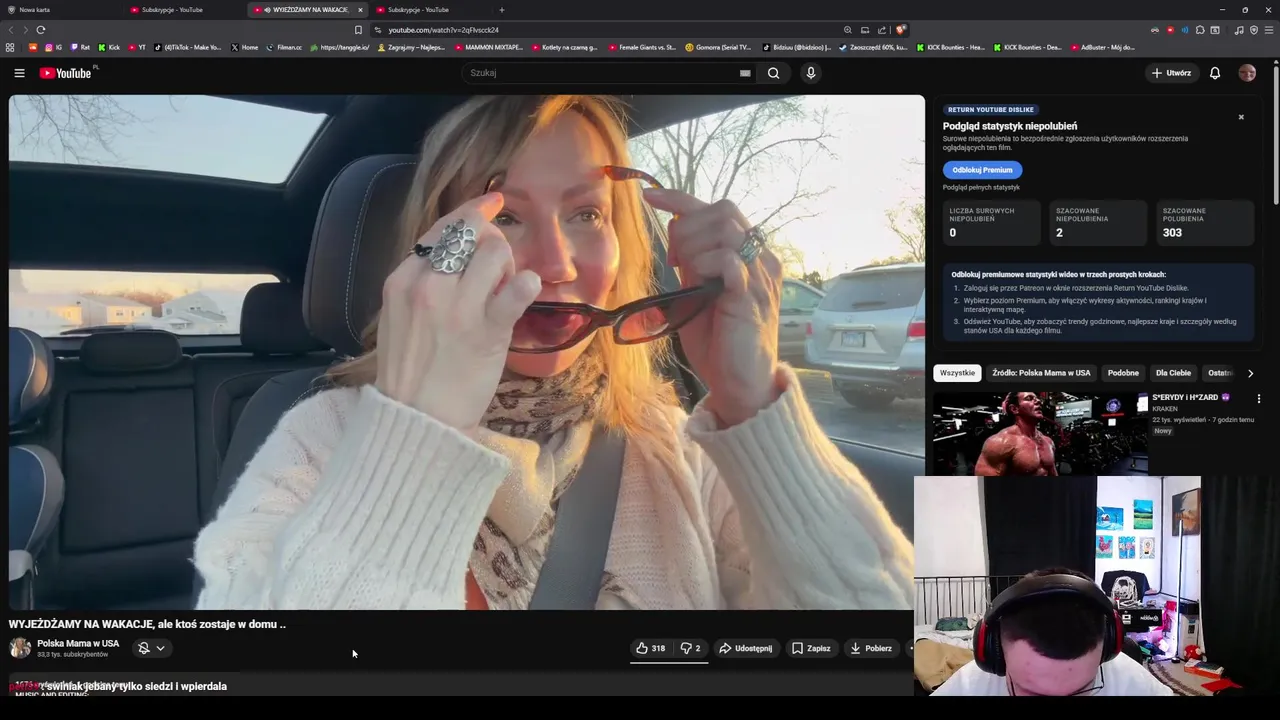
Task: Reload the page in the browser toolbar
Action: tap(41, 30)
